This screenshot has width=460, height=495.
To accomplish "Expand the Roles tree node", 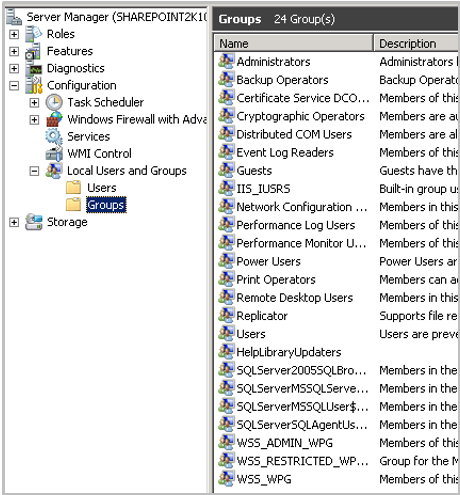I will tap(14, 34).
